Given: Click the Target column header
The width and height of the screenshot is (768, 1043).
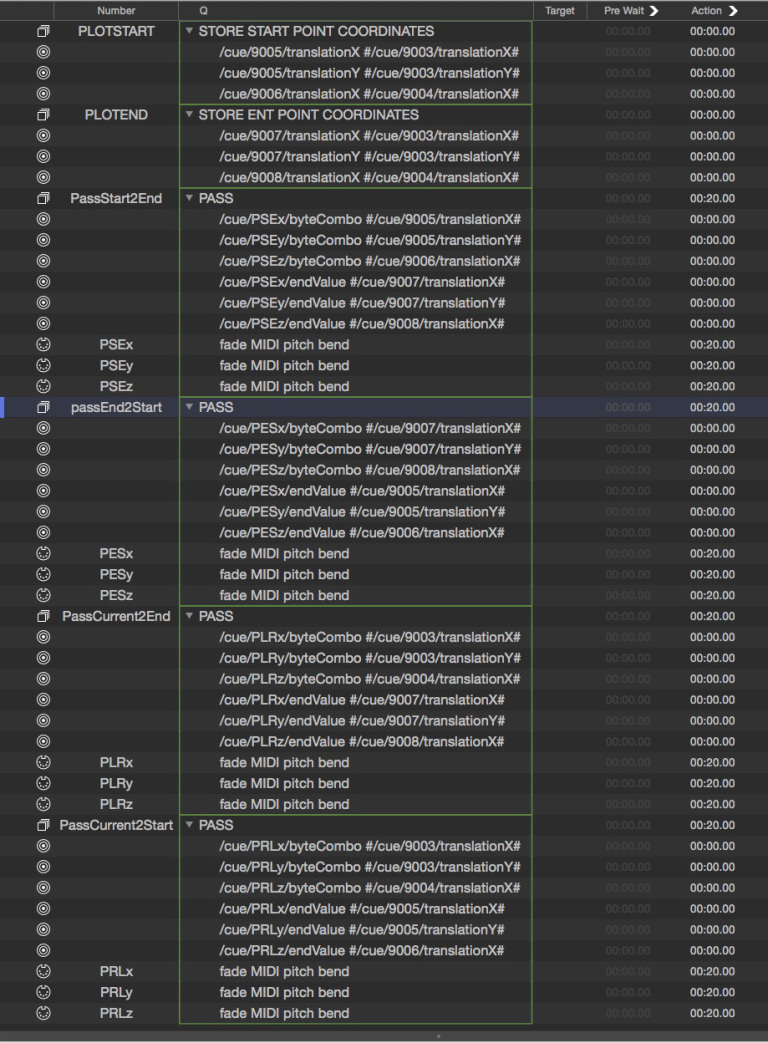Looking at the screenshot, I should [560, 10].
